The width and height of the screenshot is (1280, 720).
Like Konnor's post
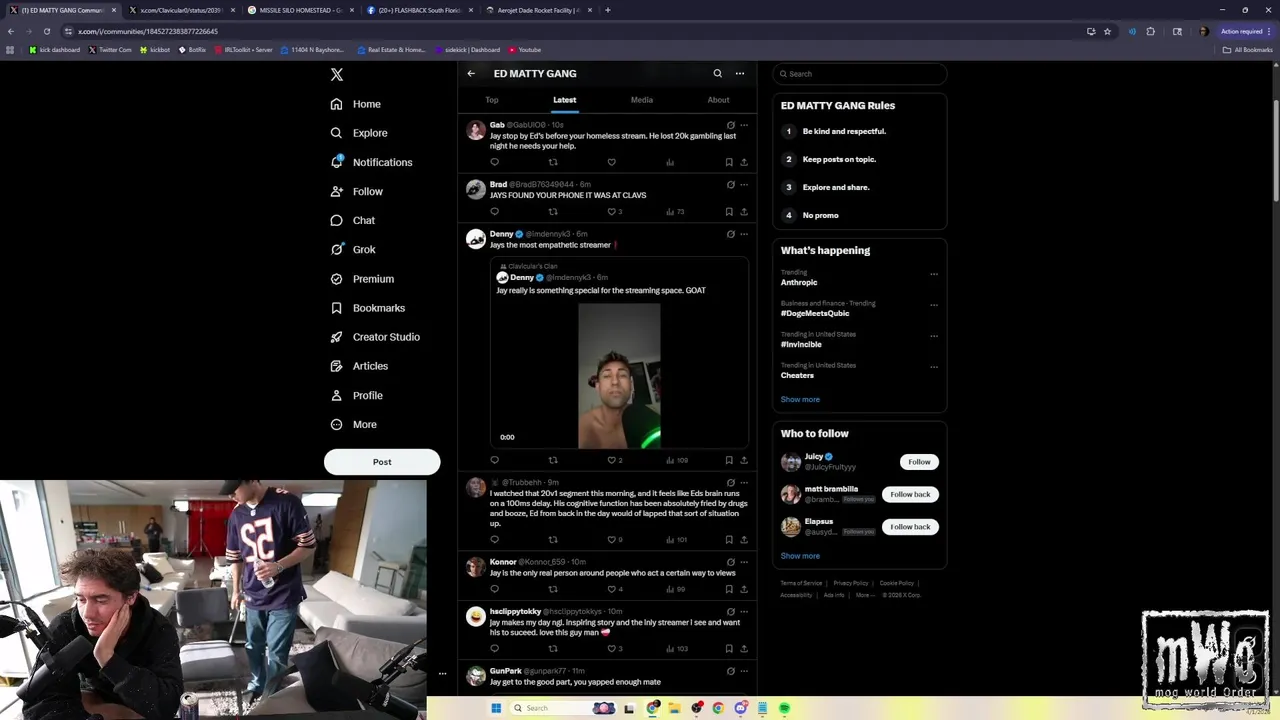(612, 589)
